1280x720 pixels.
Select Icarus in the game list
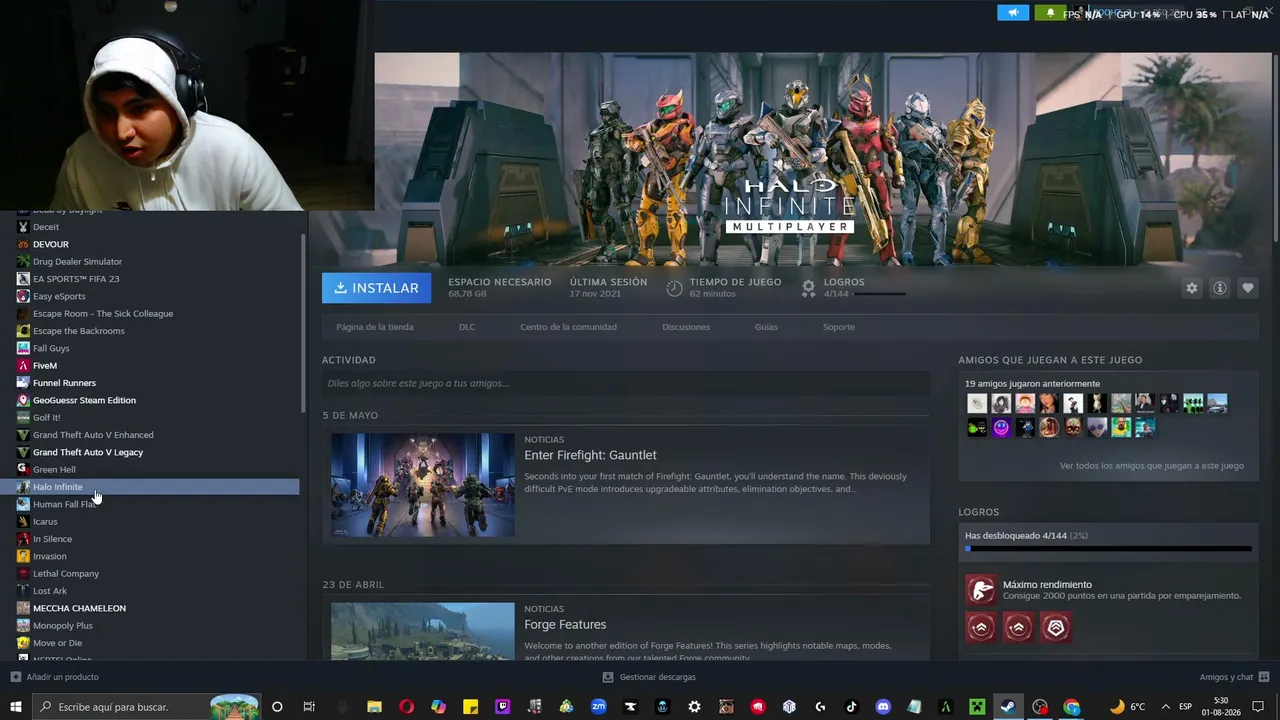(x=45, y=522)
